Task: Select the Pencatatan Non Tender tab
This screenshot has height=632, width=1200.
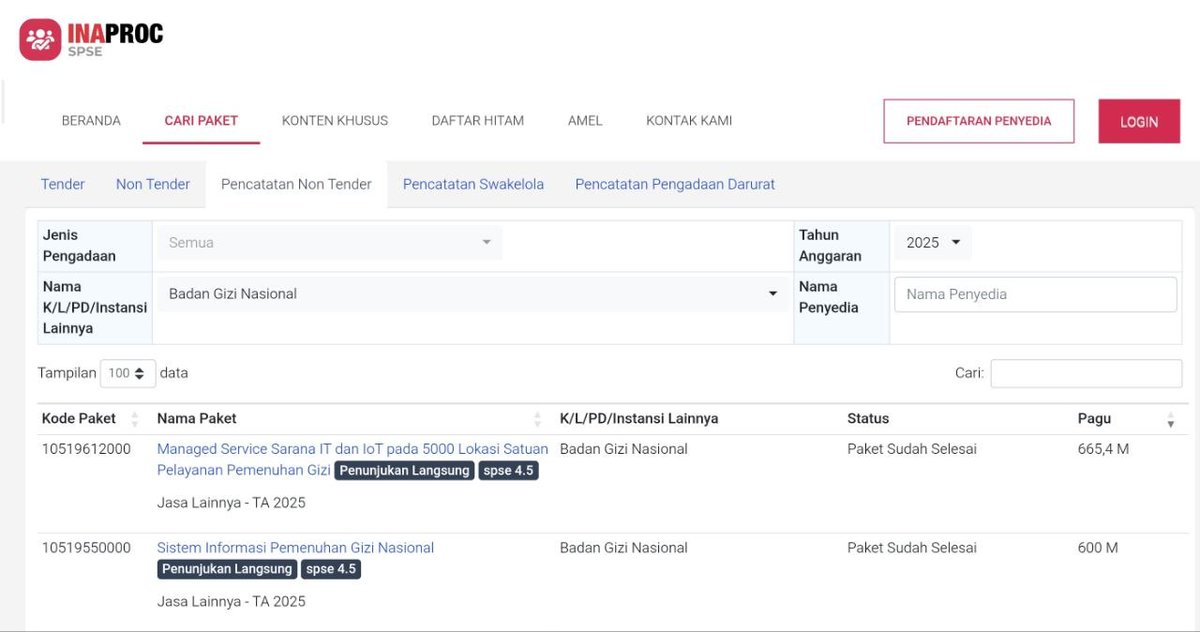Action: [x=296, y=184]
